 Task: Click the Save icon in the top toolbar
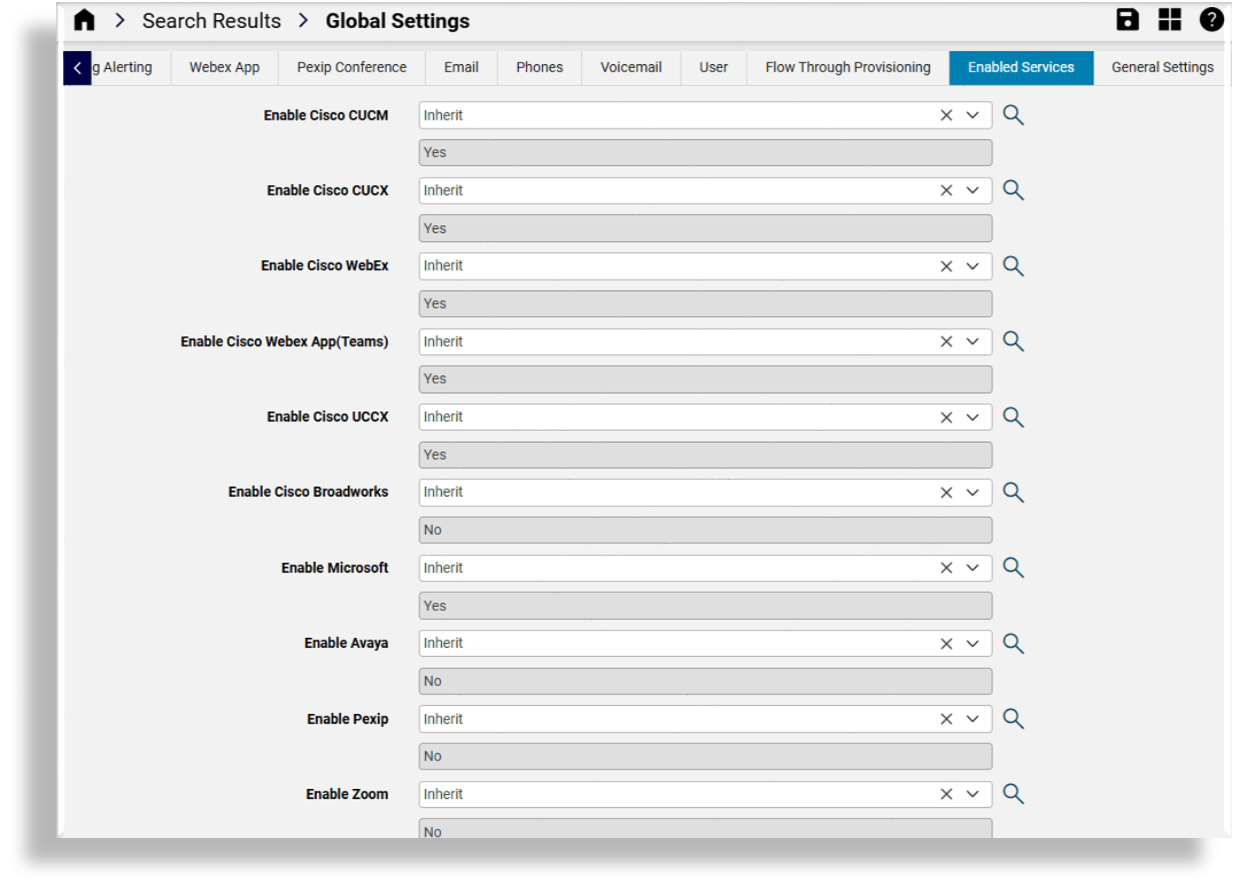[x=1127, y=19]
